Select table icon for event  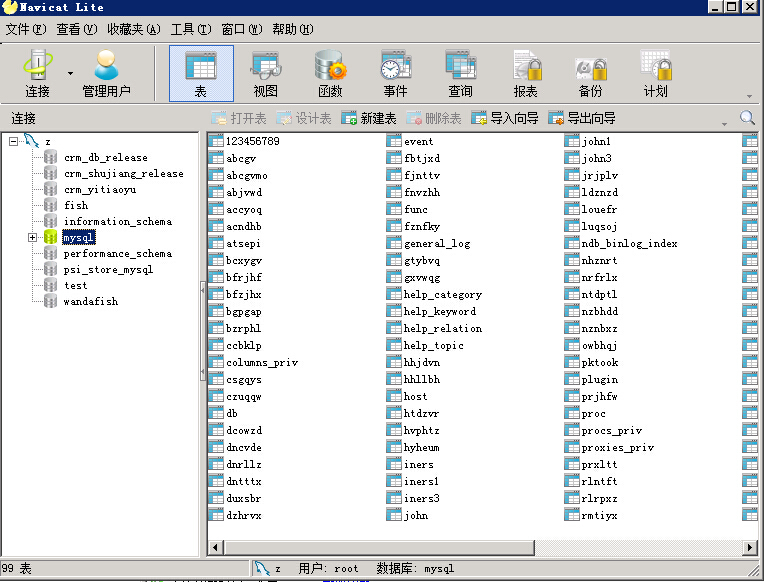(x=394, y=141)
